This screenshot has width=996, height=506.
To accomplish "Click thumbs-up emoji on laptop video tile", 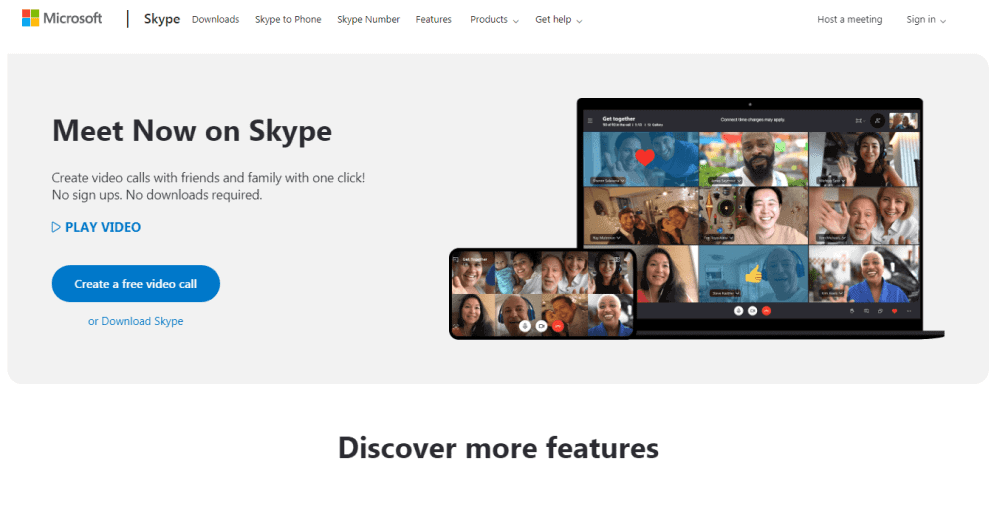I will coord(753,274).
